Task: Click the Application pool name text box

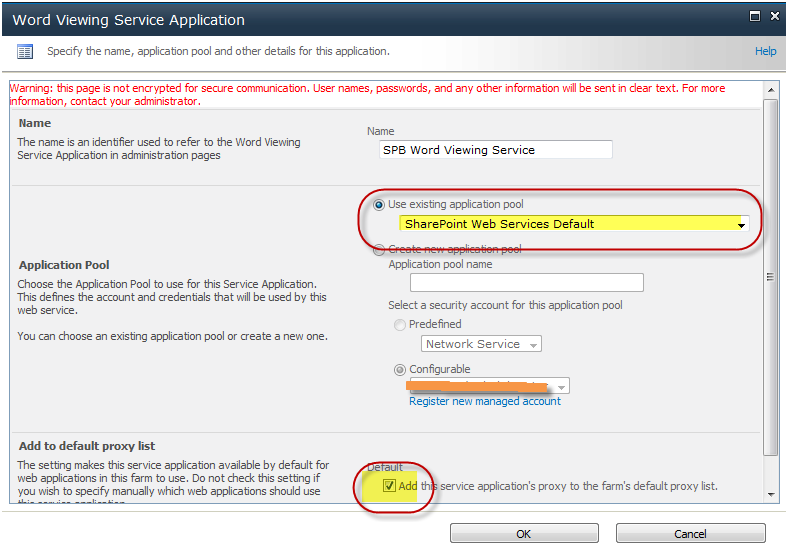Action: (527, 283)
